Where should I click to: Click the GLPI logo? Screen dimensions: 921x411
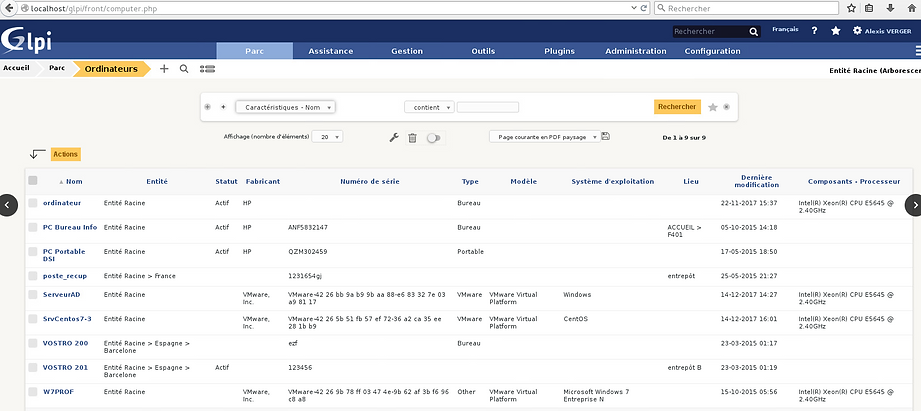pos(26,41)
